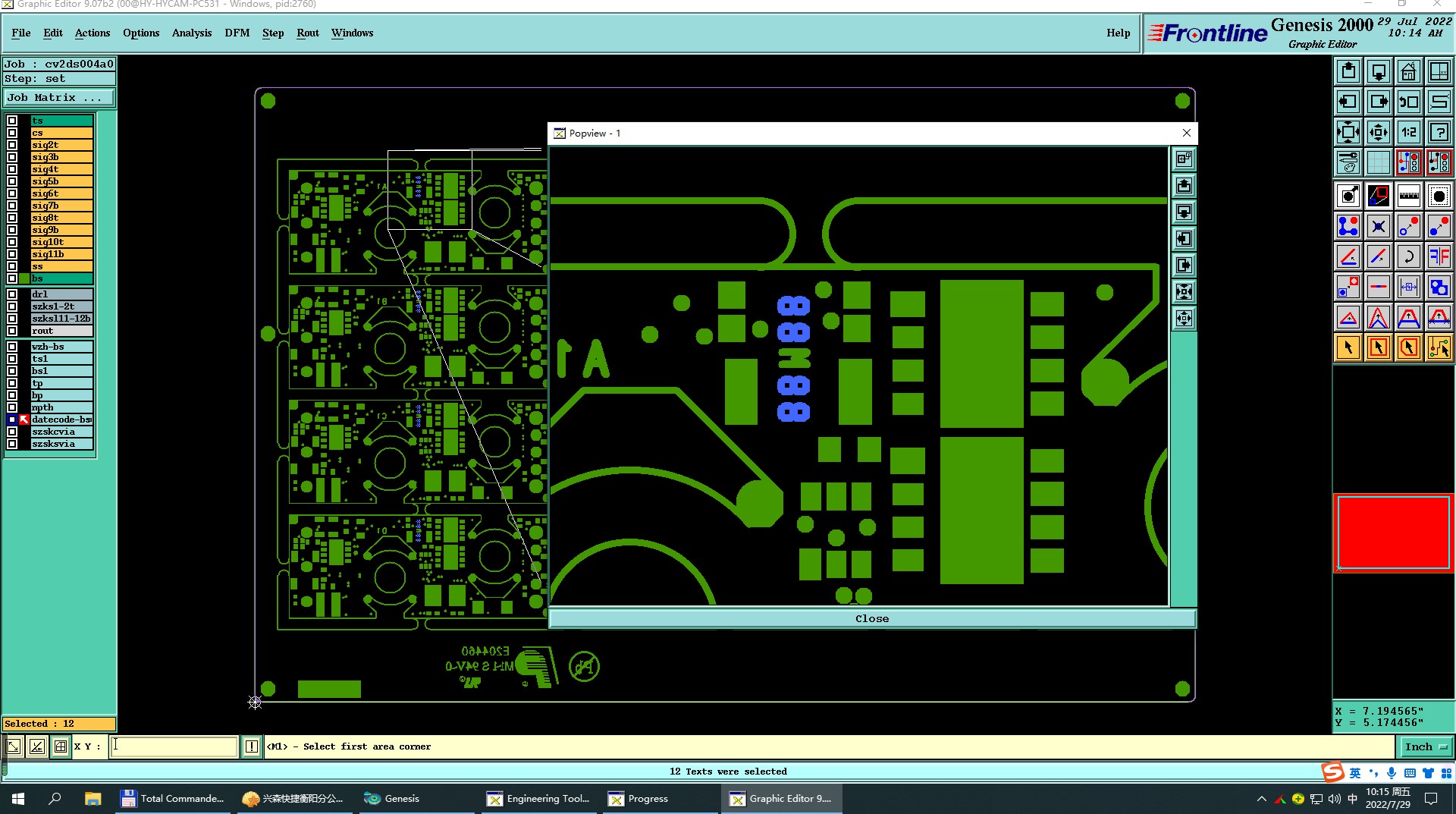Select the polygon selection arrow tool
Viewport: 1456px width, 814px height.
tap(1409, 347)
